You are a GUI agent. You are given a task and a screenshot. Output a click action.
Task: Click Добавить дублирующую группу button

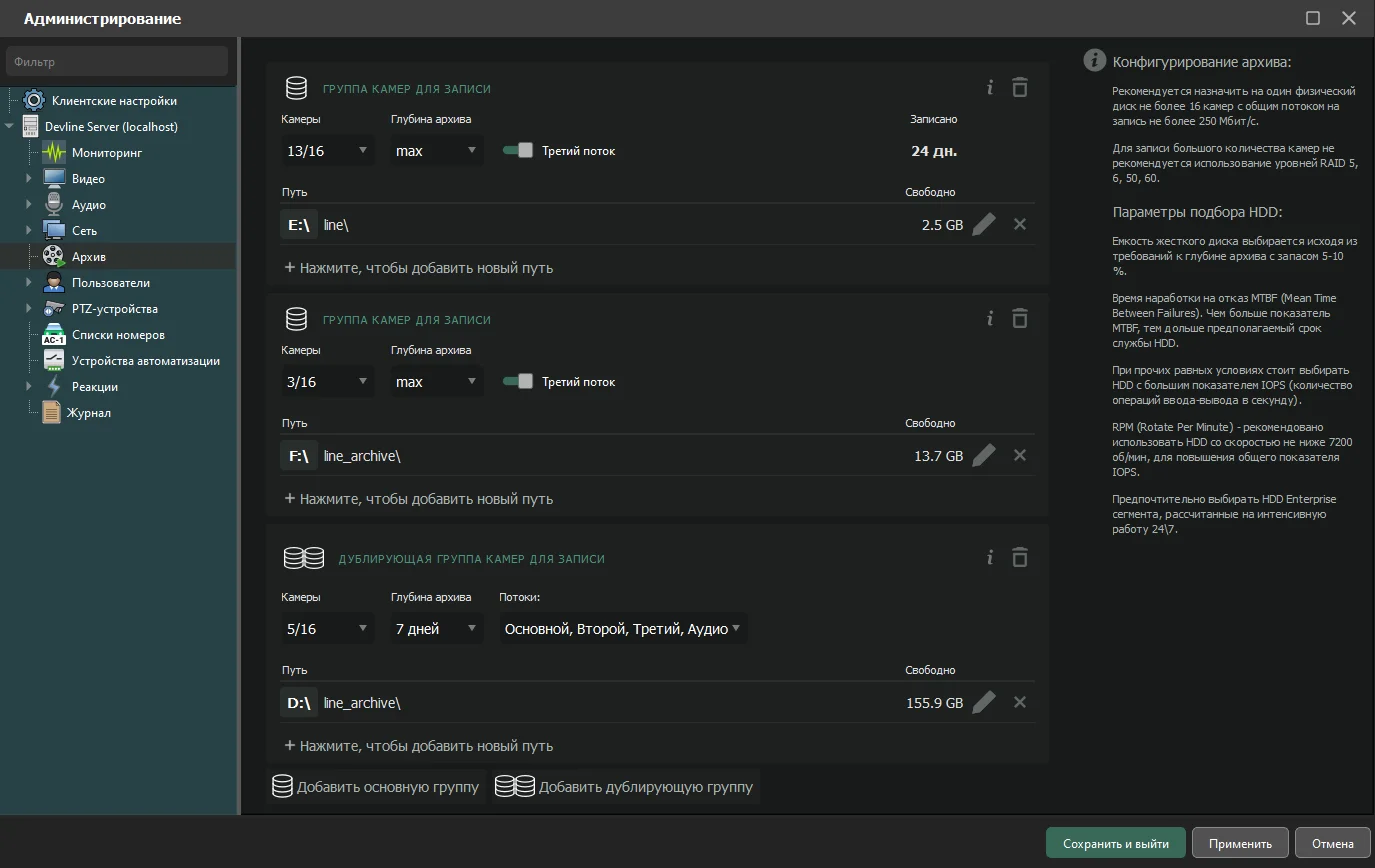click(x=626, y=787)
